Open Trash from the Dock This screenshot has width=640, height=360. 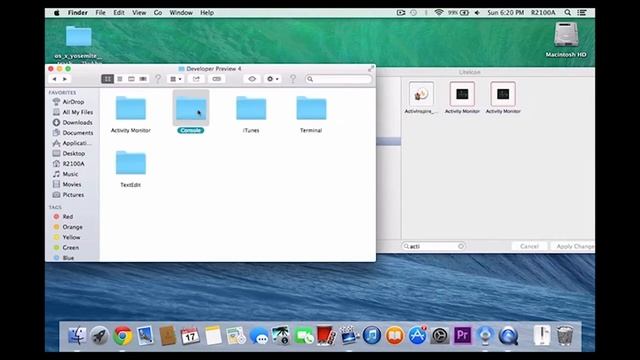[565, 336]
